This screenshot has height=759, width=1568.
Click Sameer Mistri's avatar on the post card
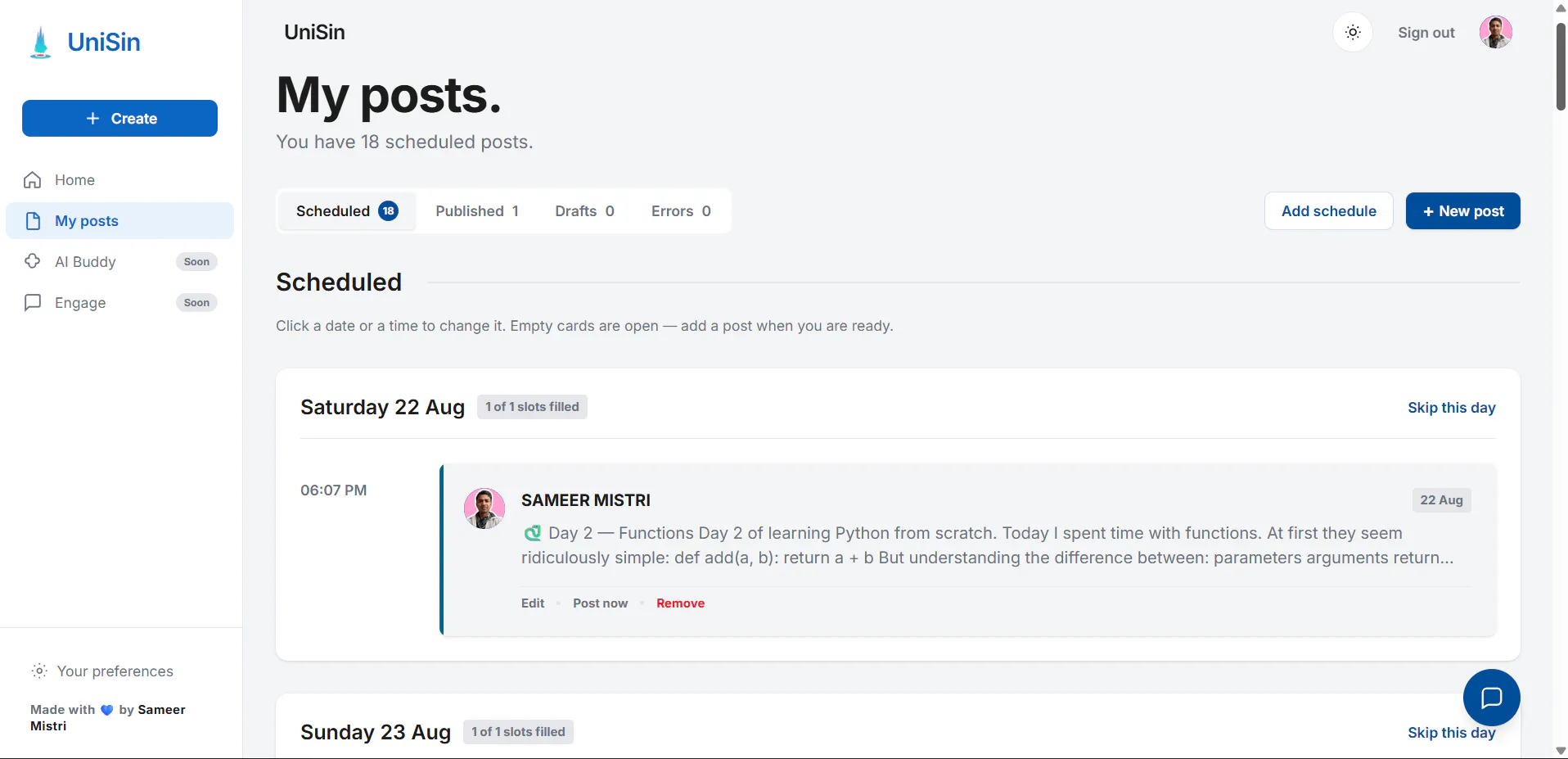(484, 508)
